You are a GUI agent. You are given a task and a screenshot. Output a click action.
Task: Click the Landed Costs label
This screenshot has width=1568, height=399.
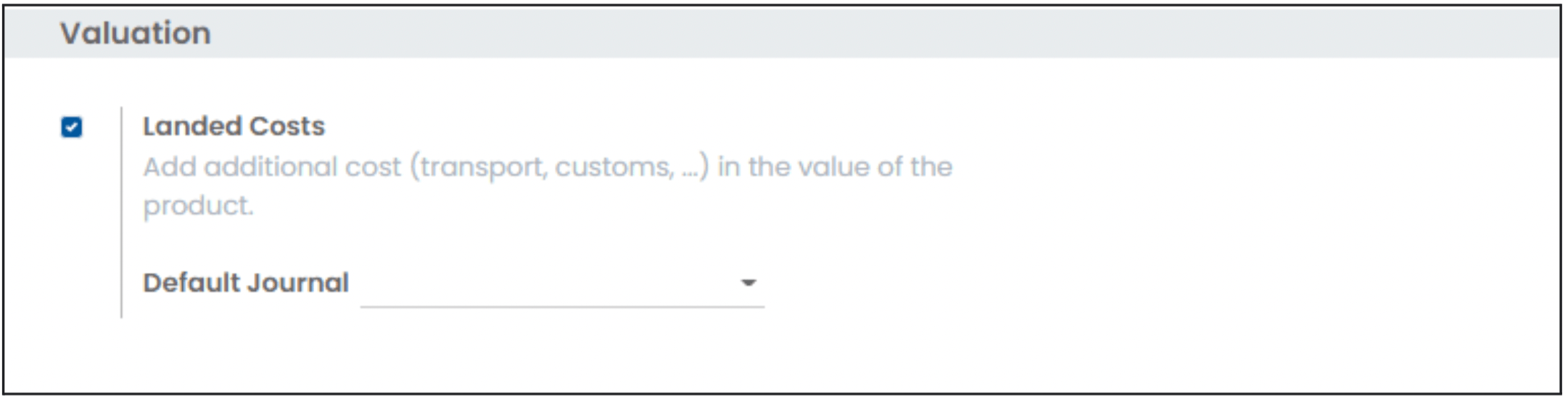(x=234, y=126)
